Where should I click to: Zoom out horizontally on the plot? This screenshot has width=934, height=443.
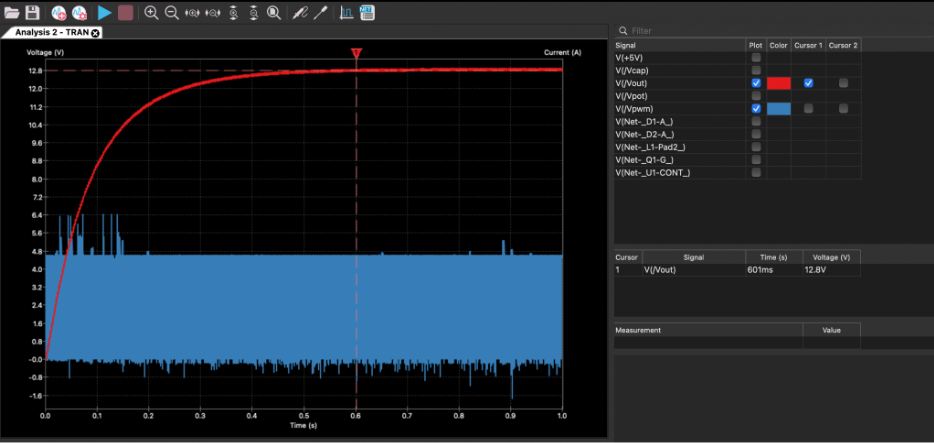213,13
